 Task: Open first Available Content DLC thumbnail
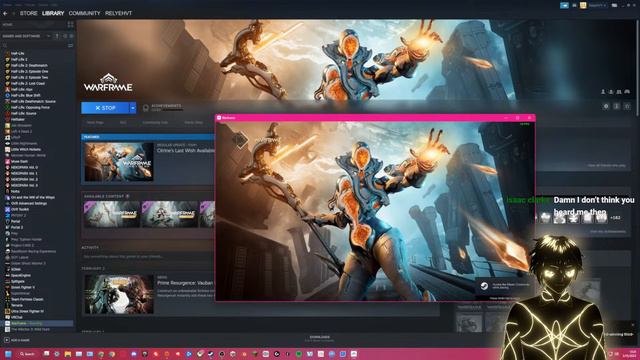tap(112, 214)
